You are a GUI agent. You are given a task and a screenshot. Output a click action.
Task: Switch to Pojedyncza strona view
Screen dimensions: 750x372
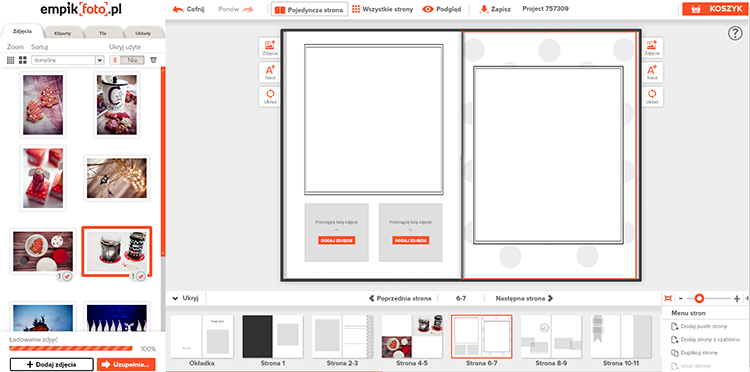coord(309,10)
